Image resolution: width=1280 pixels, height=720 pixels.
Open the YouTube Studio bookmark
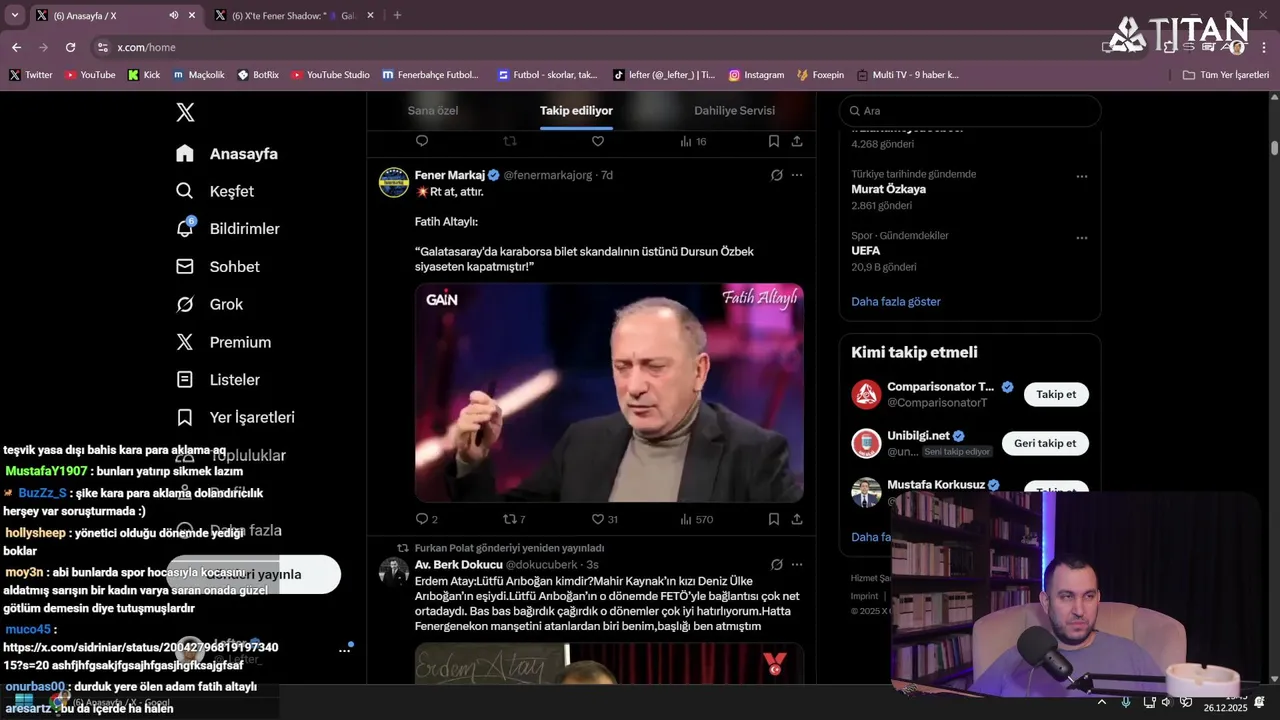[x=330, y=75]
